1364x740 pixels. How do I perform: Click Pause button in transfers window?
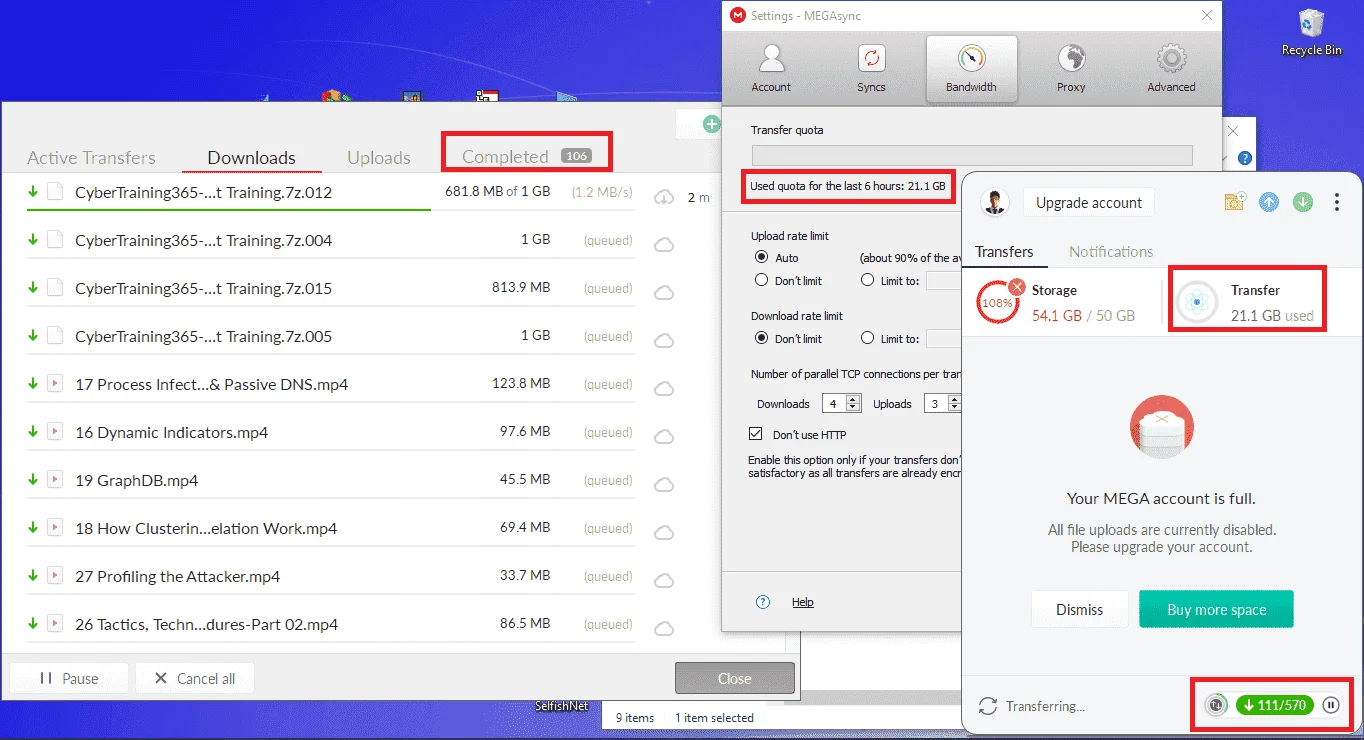(x=69, y=678)
